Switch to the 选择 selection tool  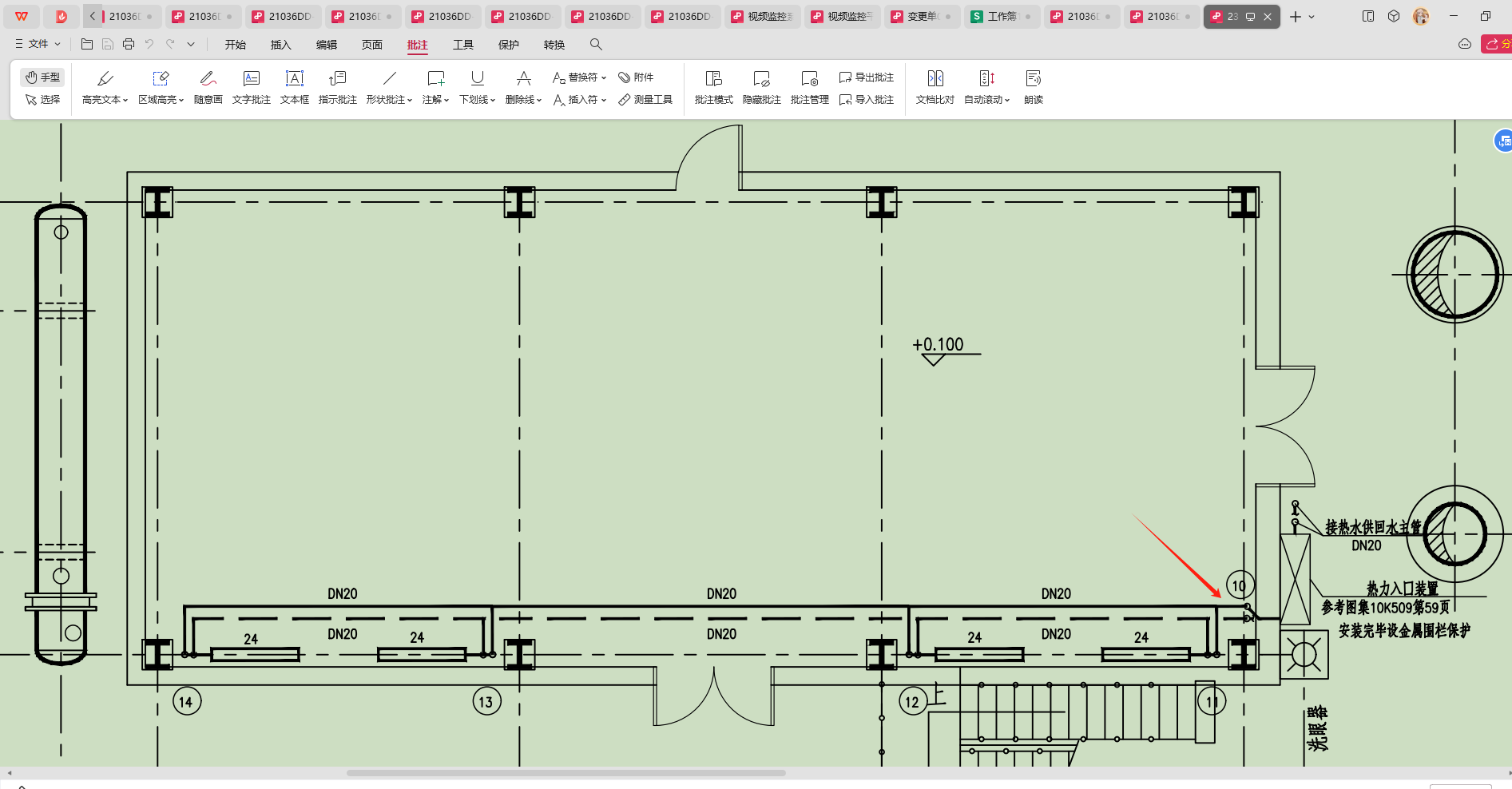(42, 100)
